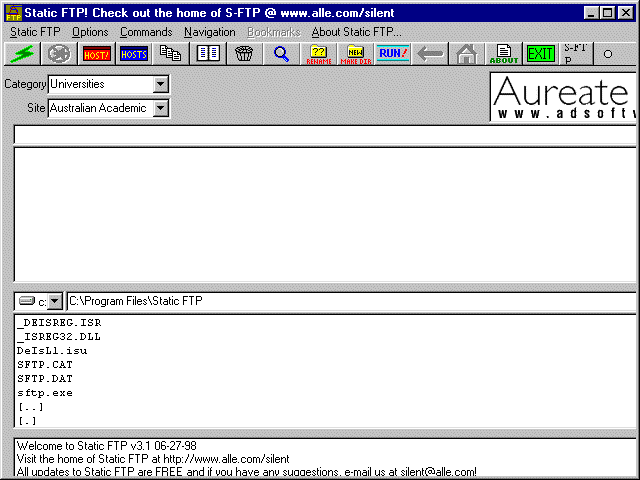Screen dimensions: 640x480
Task: Open the blue HOSTS list icon
Action: pos(134,54)
